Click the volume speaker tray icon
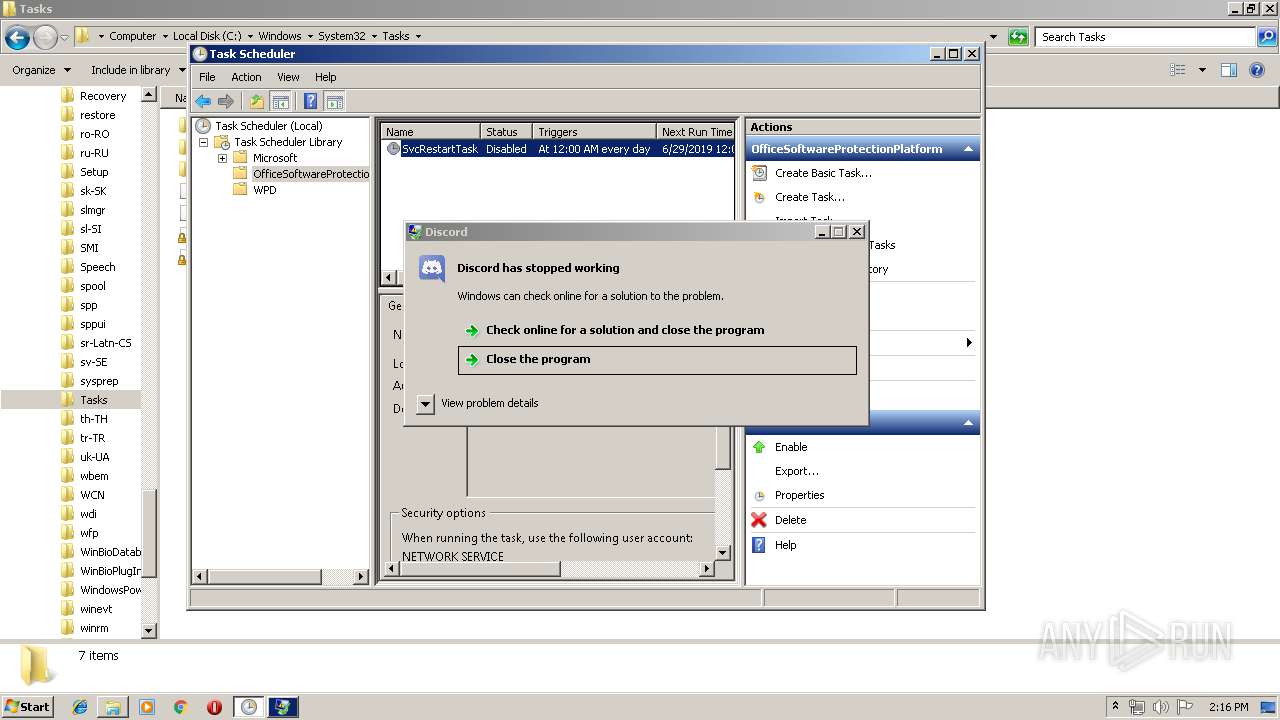 click(x=1160, y=707)
